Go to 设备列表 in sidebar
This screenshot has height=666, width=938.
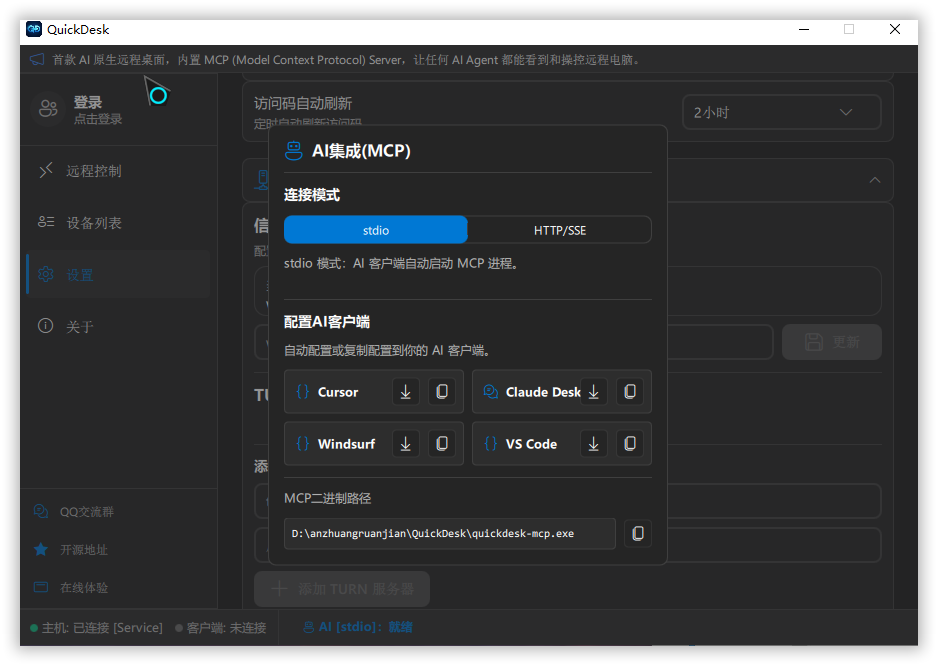click(x=93, y=223)
